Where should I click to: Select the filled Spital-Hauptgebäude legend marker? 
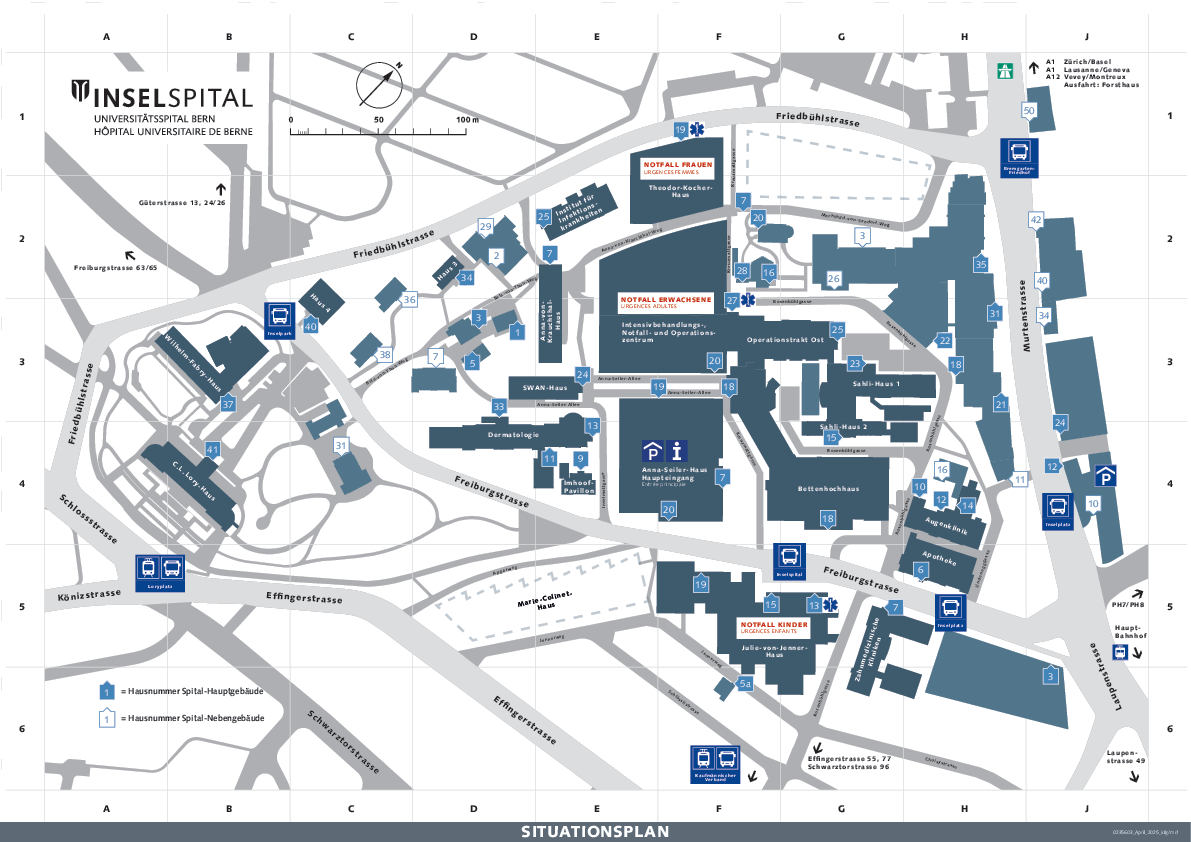[x=107, y=692]
